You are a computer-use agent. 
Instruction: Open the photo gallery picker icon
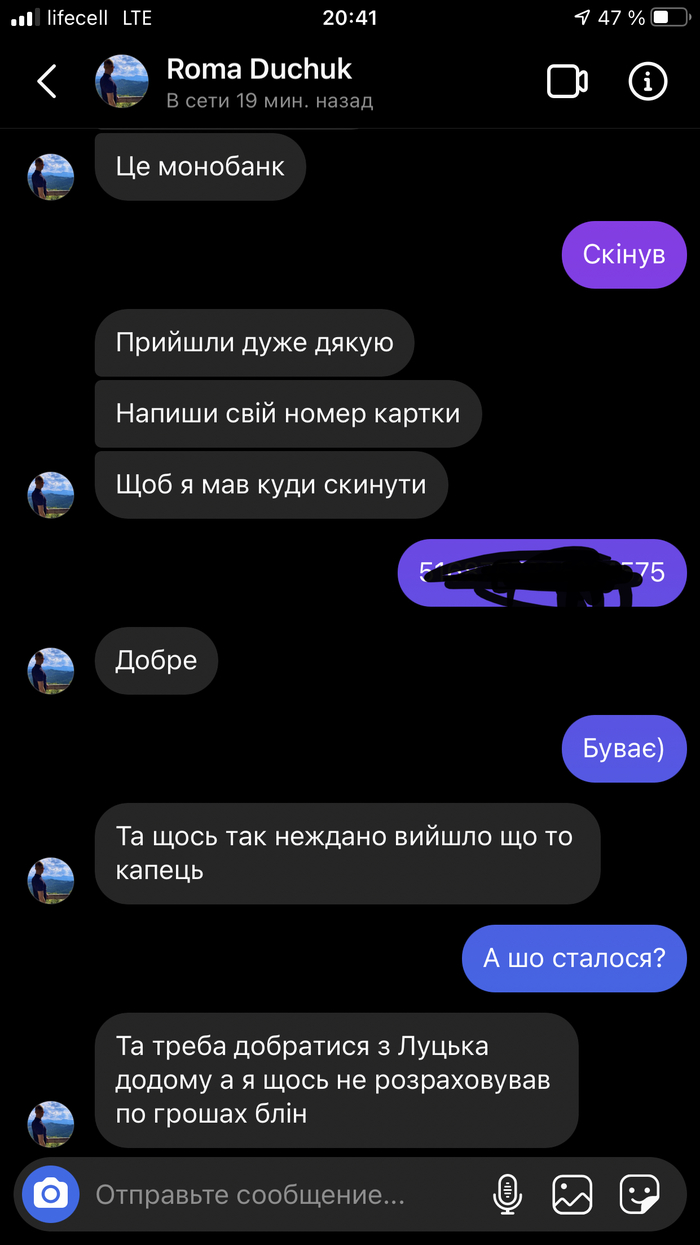[572, 1194]
